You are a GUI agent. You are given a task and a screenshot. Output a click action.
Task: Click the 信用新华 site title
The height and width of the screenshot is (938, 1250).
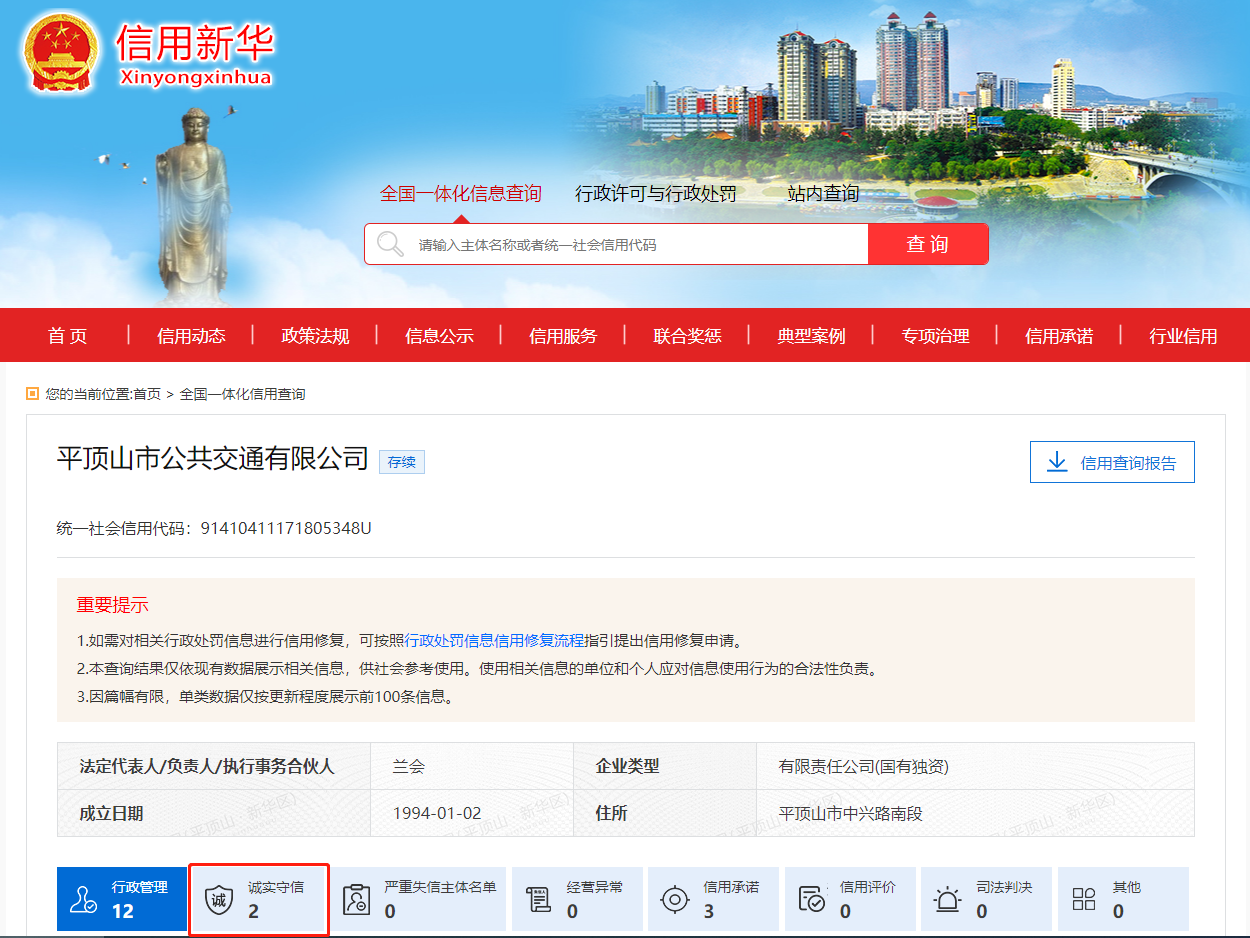pyautogui.click(x=194, y=43)
